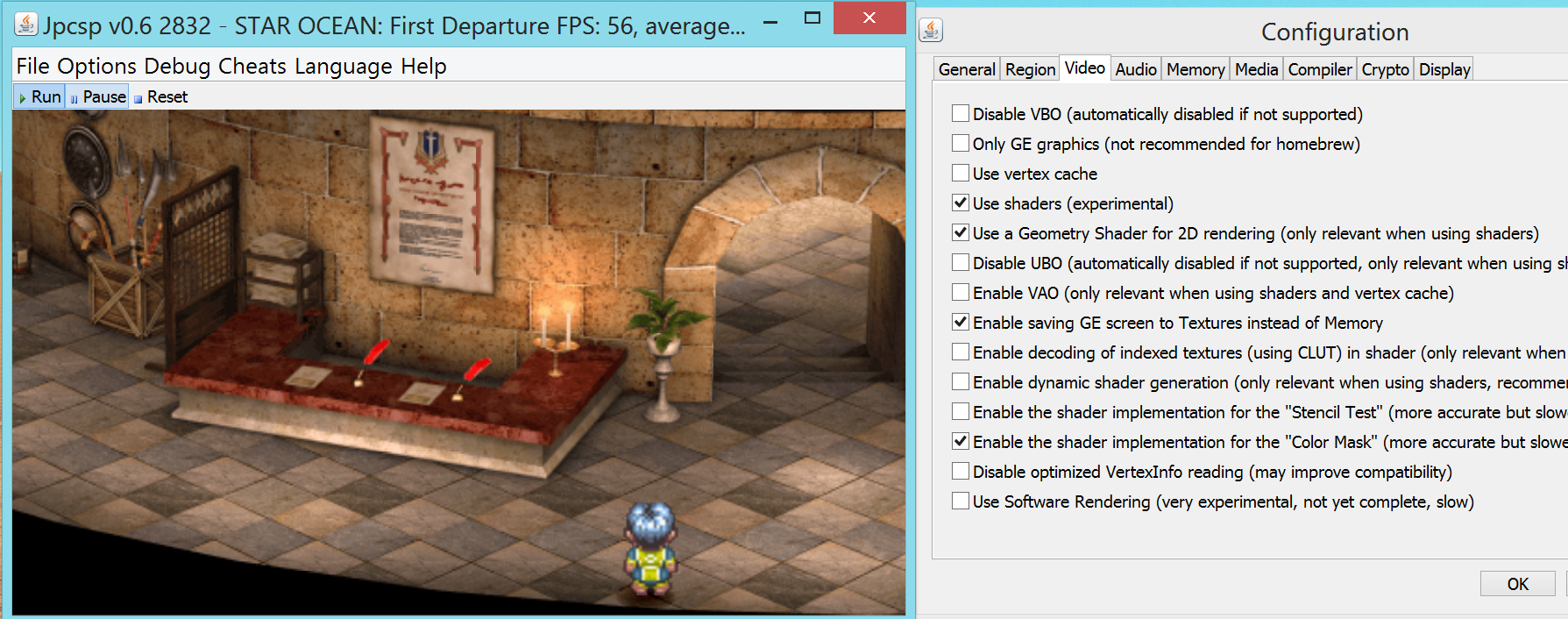Enable the Disable VBO checkbox

tap(961, 114)
